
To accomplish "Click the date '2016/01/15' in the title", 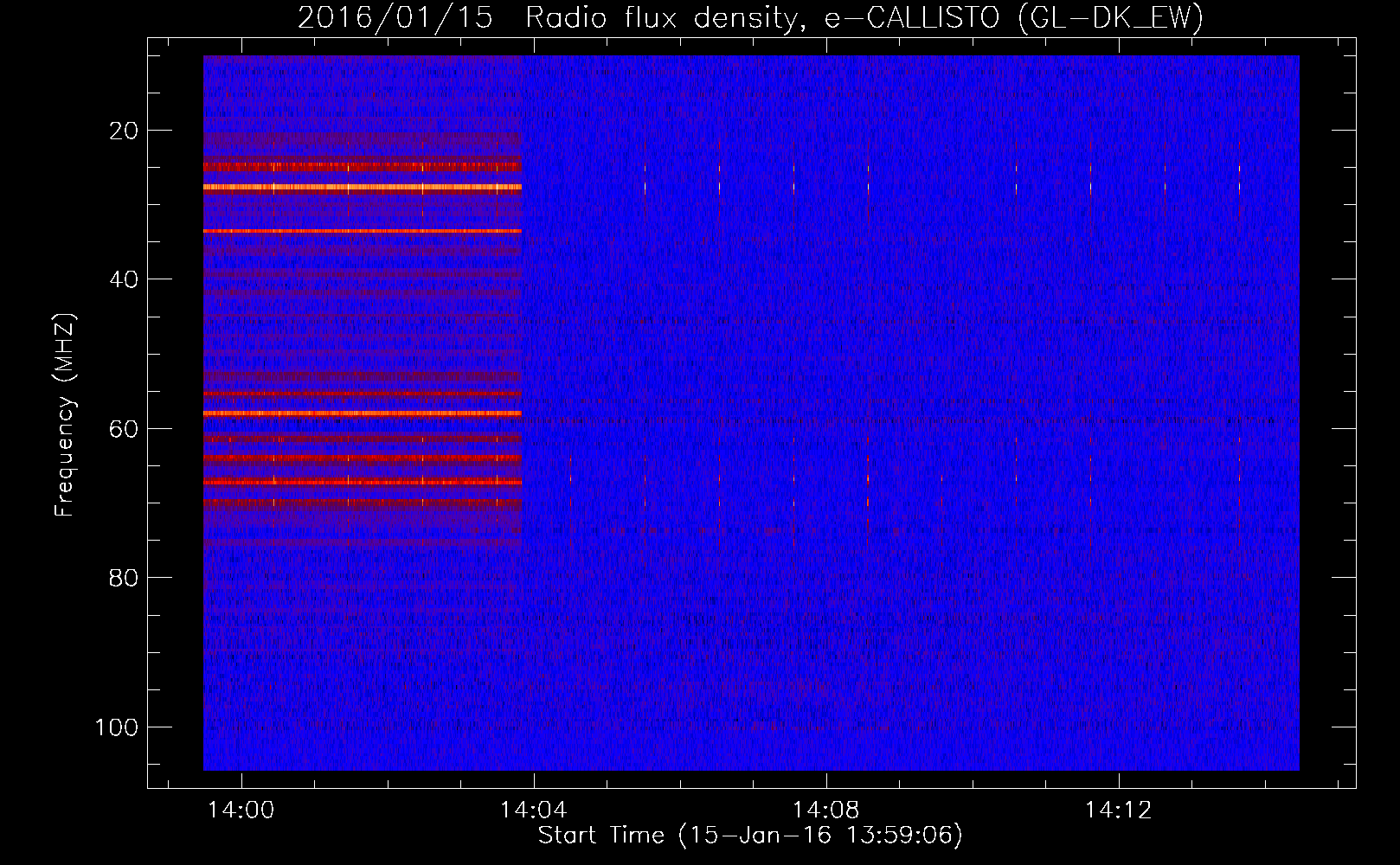I will click(x=395, y=17).
